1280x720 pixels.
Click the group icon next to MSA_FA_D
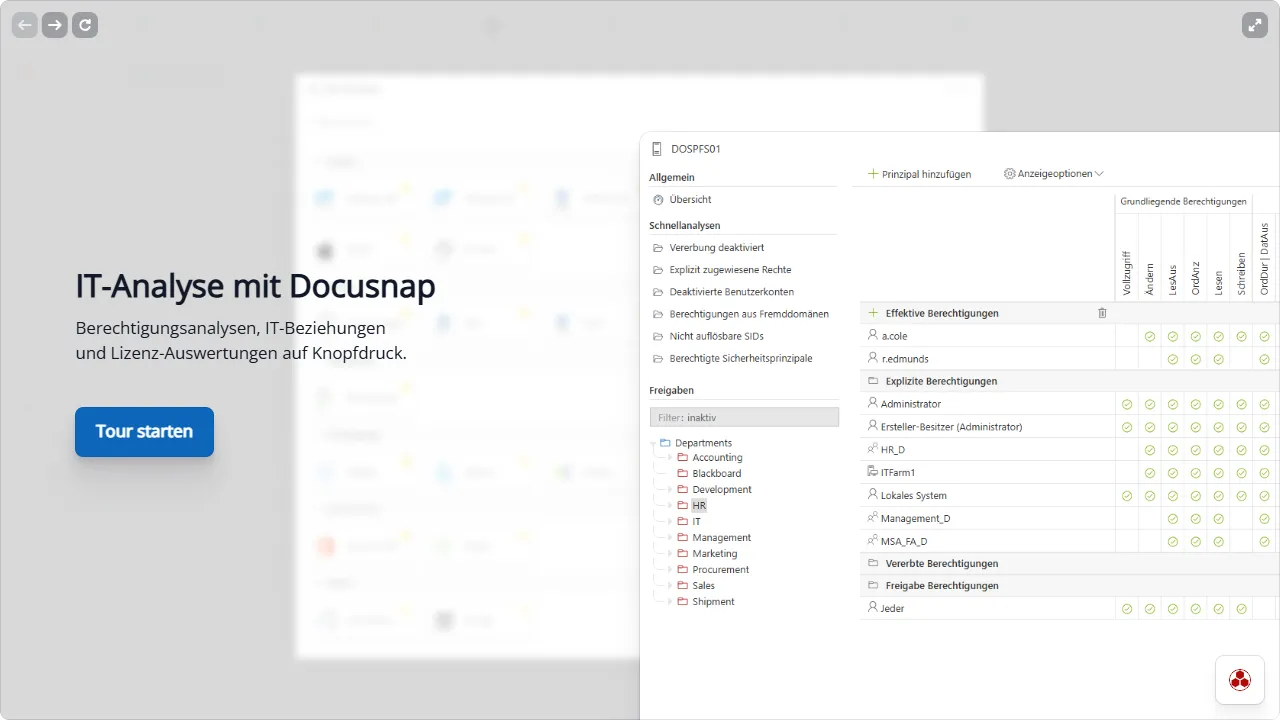pyautogui.click(x=873, y=541)
